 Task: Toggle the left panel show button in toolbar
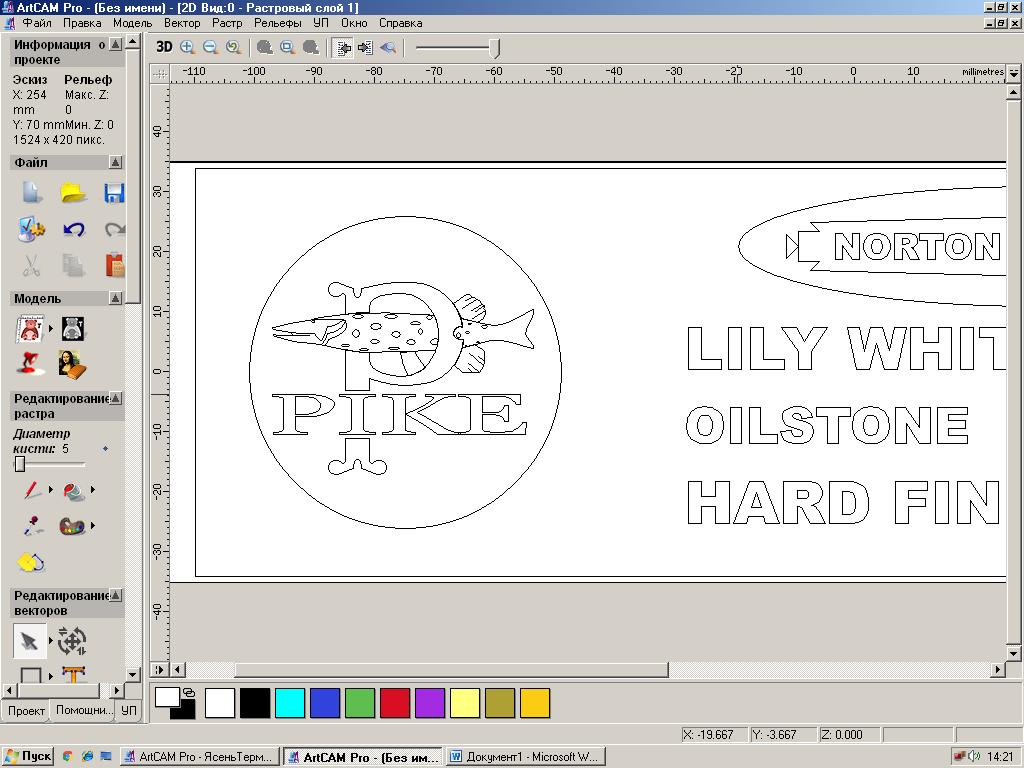343,47
